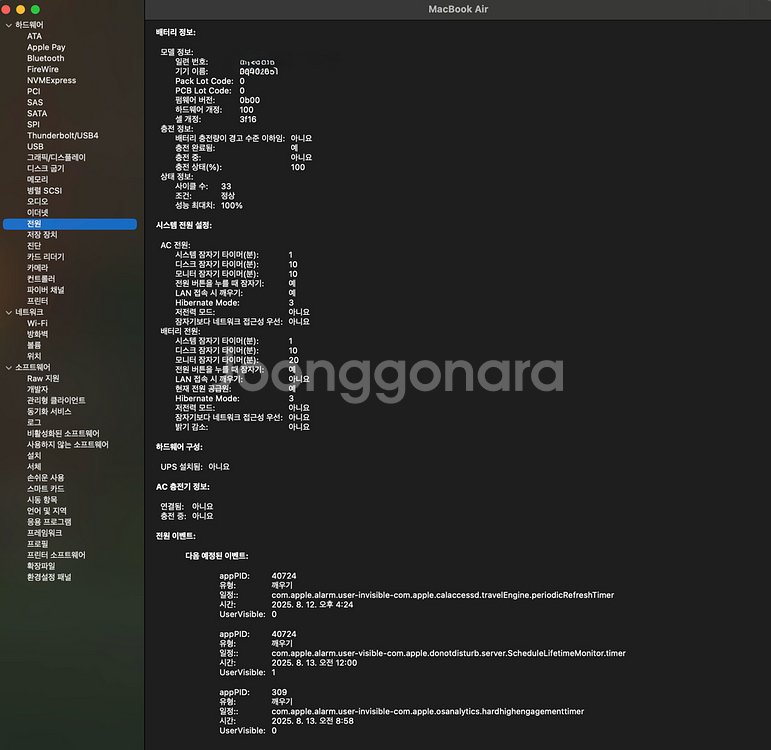This screenshot has height=750, width=771.
Task: Open the 메모리 item
Action: click(37, 180)
